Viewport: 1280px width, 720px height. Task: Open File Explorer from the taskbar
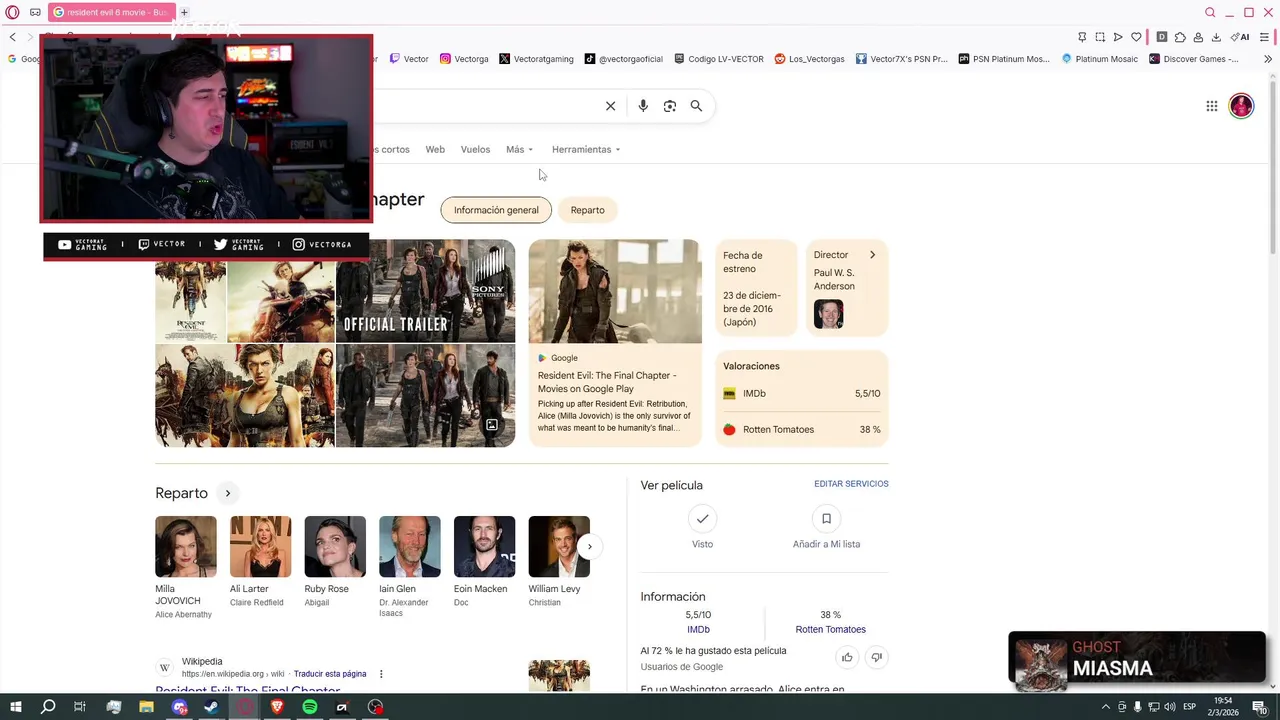pos(146,707)
